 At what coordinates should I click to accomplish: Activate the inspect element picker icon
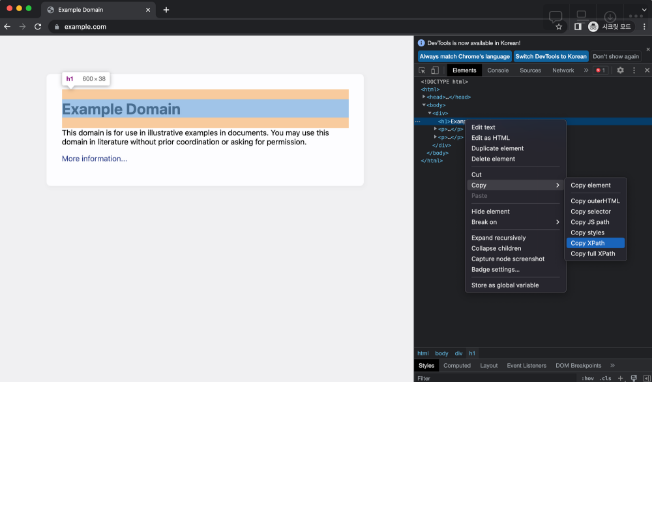pos(422,70)
